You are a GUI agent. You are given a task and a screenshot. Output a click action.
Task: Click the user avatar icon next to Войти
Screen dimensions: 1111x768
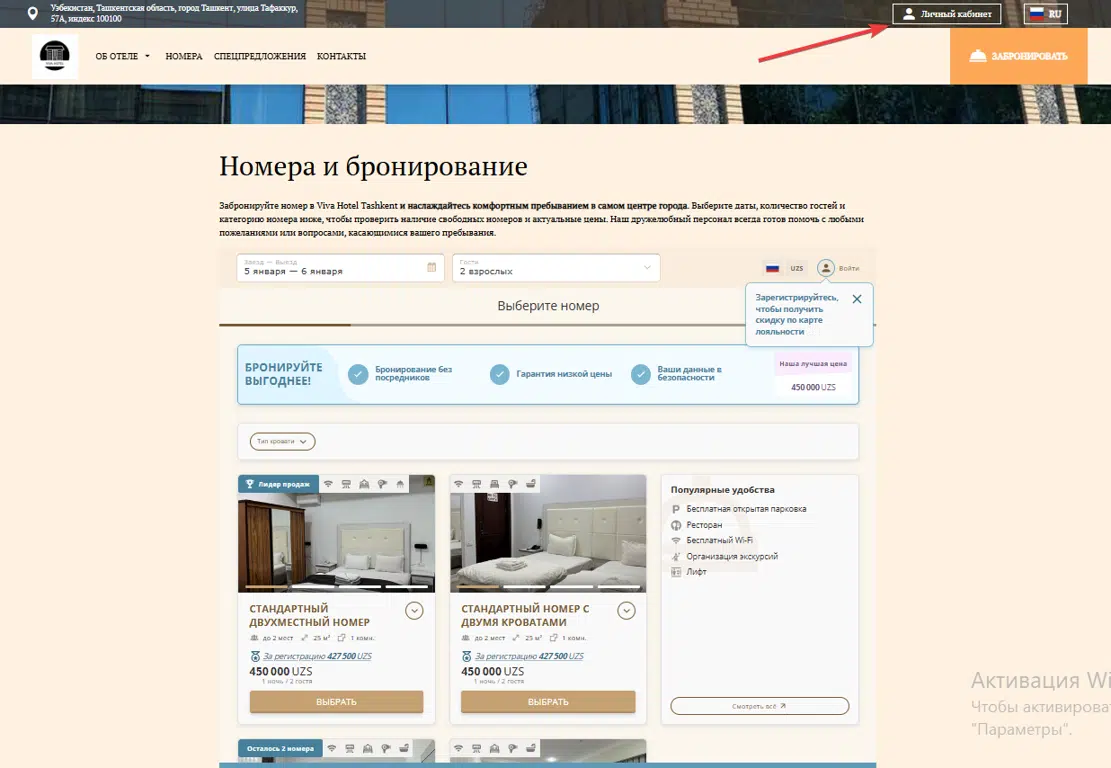point(826,268)
